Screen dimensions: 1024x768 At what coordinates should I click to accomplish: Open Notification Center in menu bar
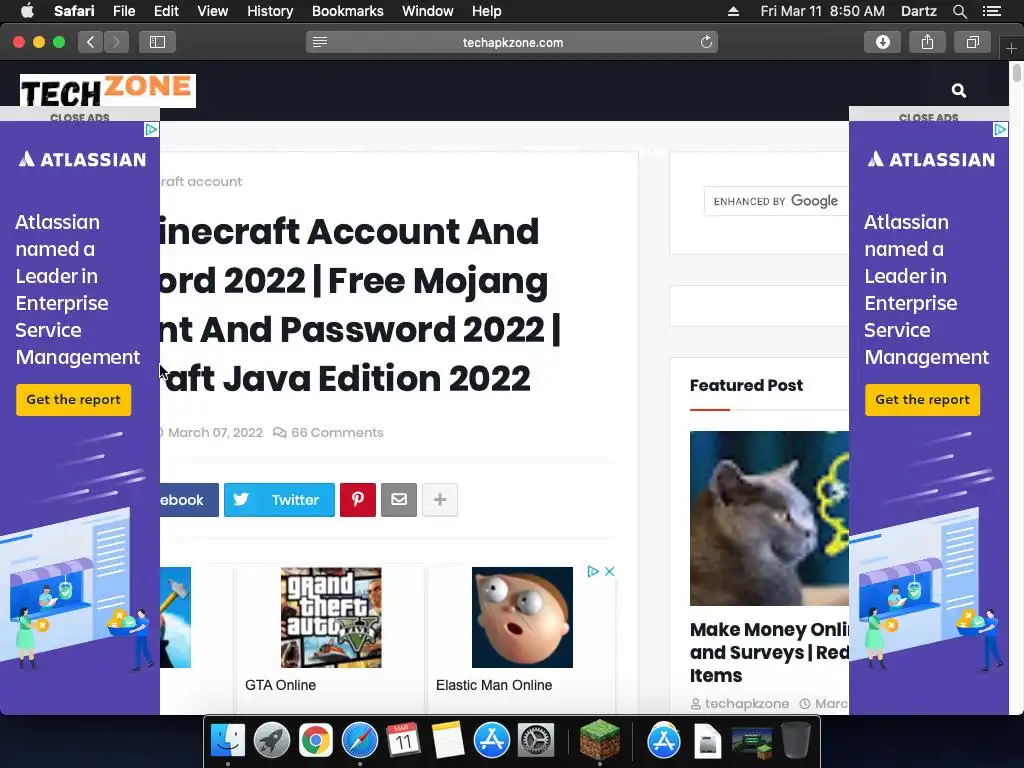click(x=991, y=11)
